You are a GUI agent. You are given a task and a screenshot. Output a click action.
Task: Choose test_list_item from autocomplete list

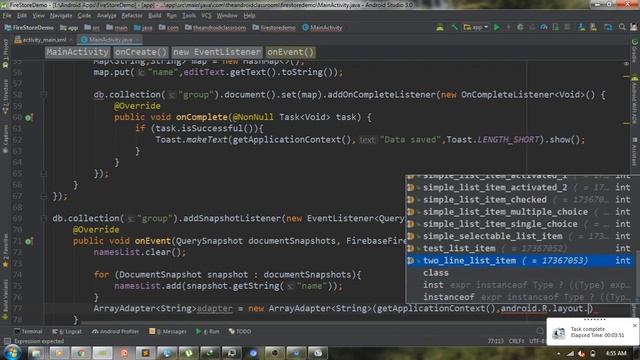tap(520, 248)
